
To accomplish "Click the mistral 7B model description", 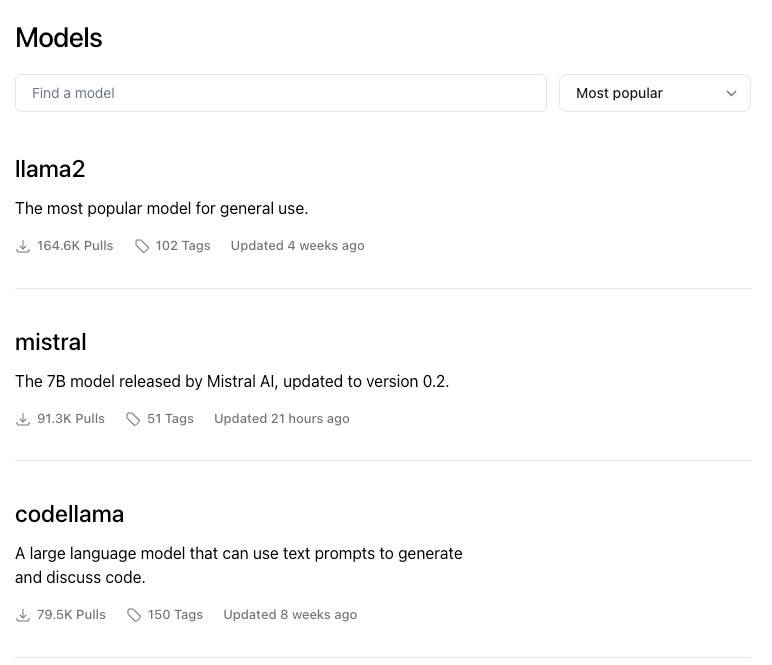I will pyautogui.click(x=232, y=382).
